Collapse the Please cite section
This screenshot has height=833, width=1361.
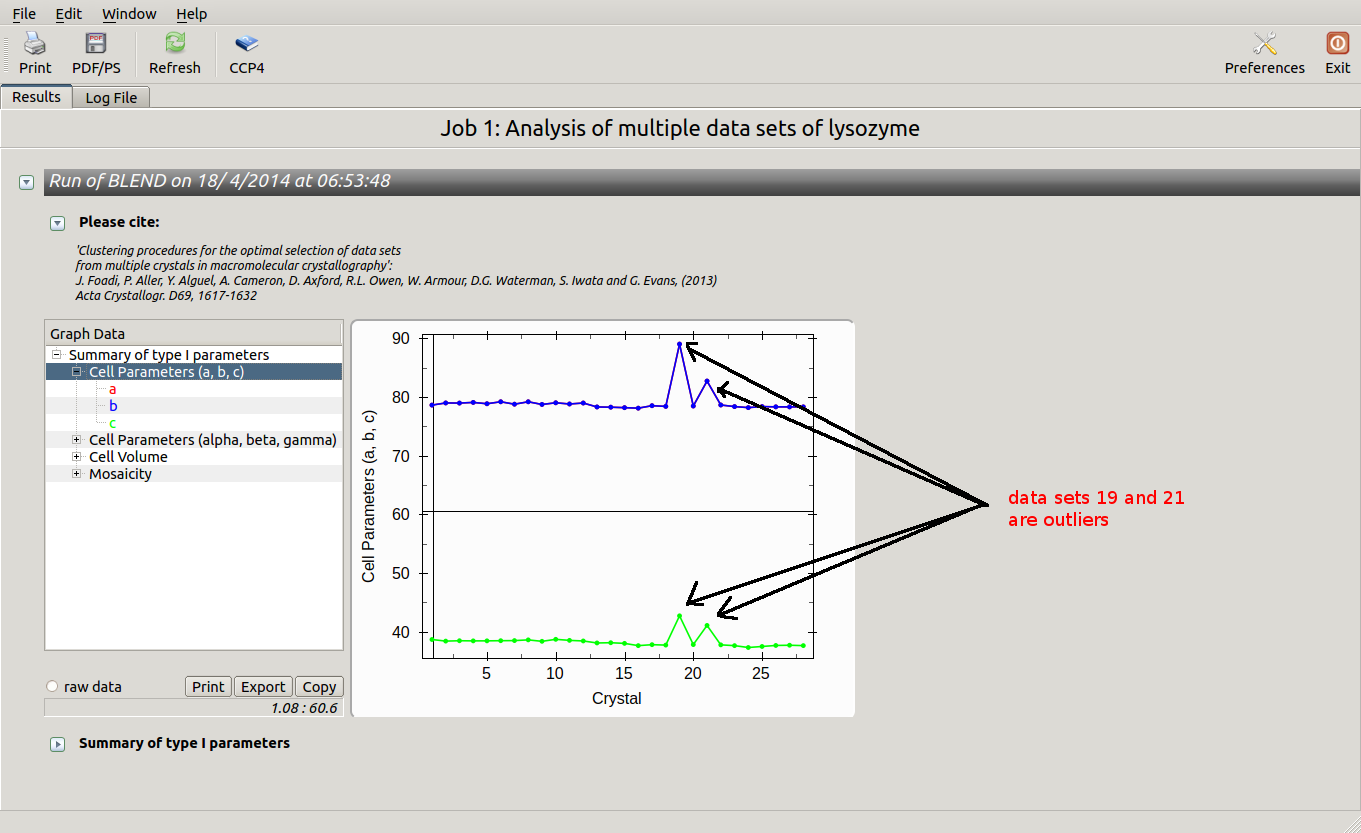pyautogui.click(x=58, y=223)
